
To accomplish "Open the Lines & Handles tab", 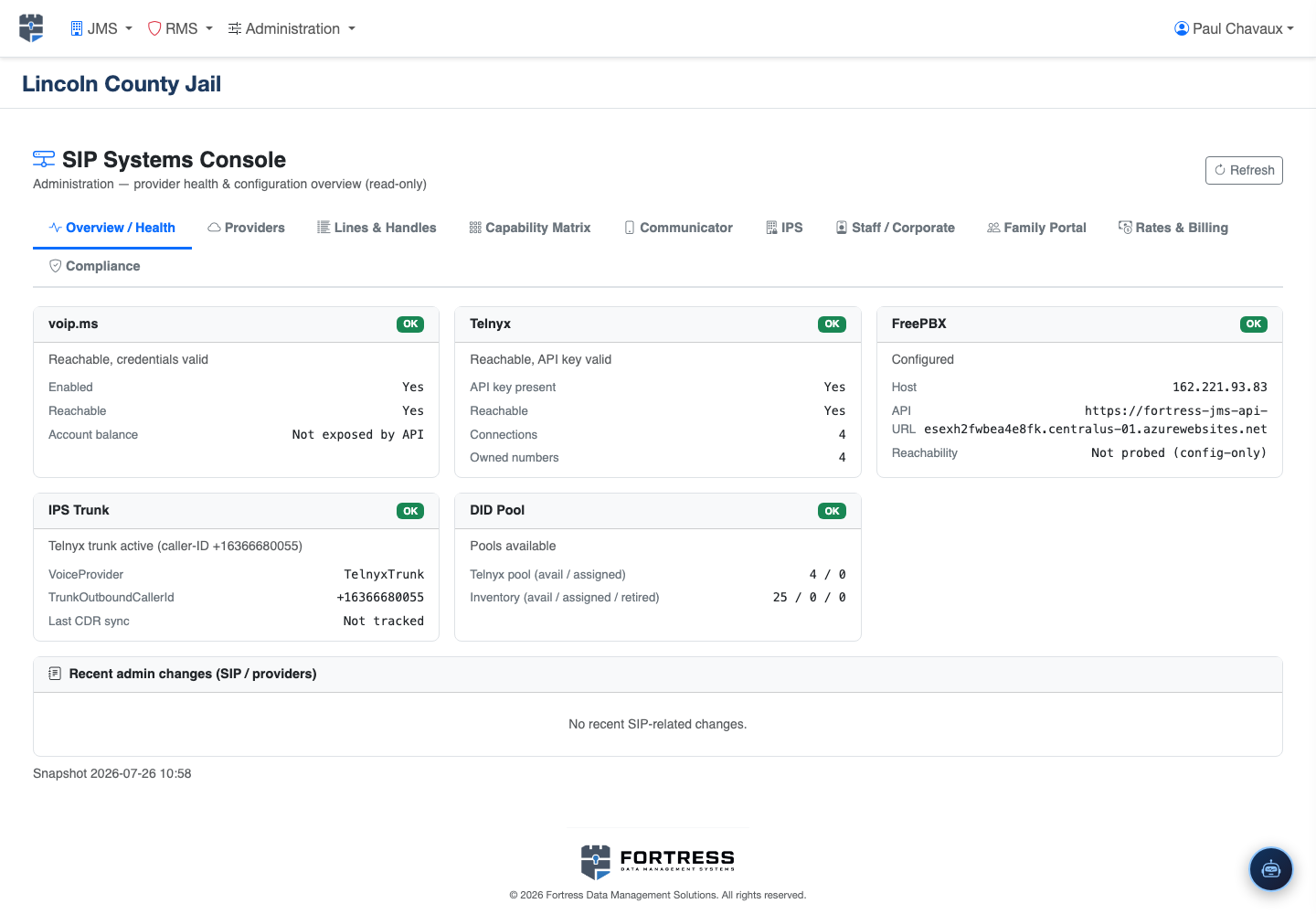I will tap(377, 228).
